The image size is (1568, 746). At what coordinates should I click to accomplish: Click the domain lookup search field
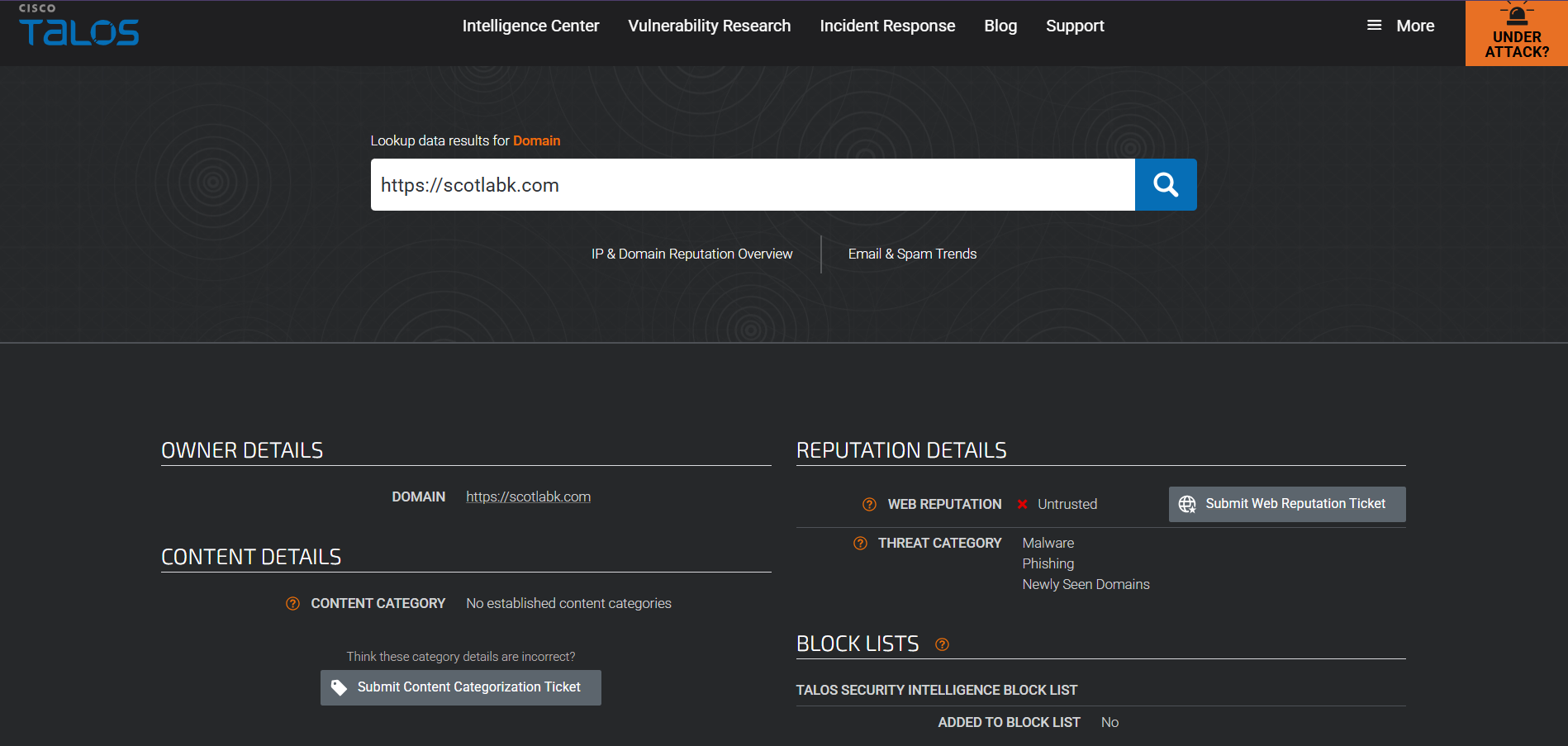[753, 184]
